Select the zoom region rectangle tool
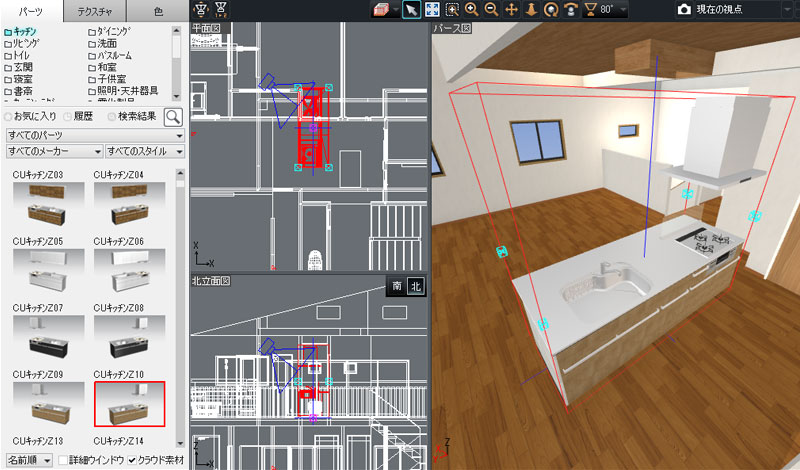 pos(452,10)
